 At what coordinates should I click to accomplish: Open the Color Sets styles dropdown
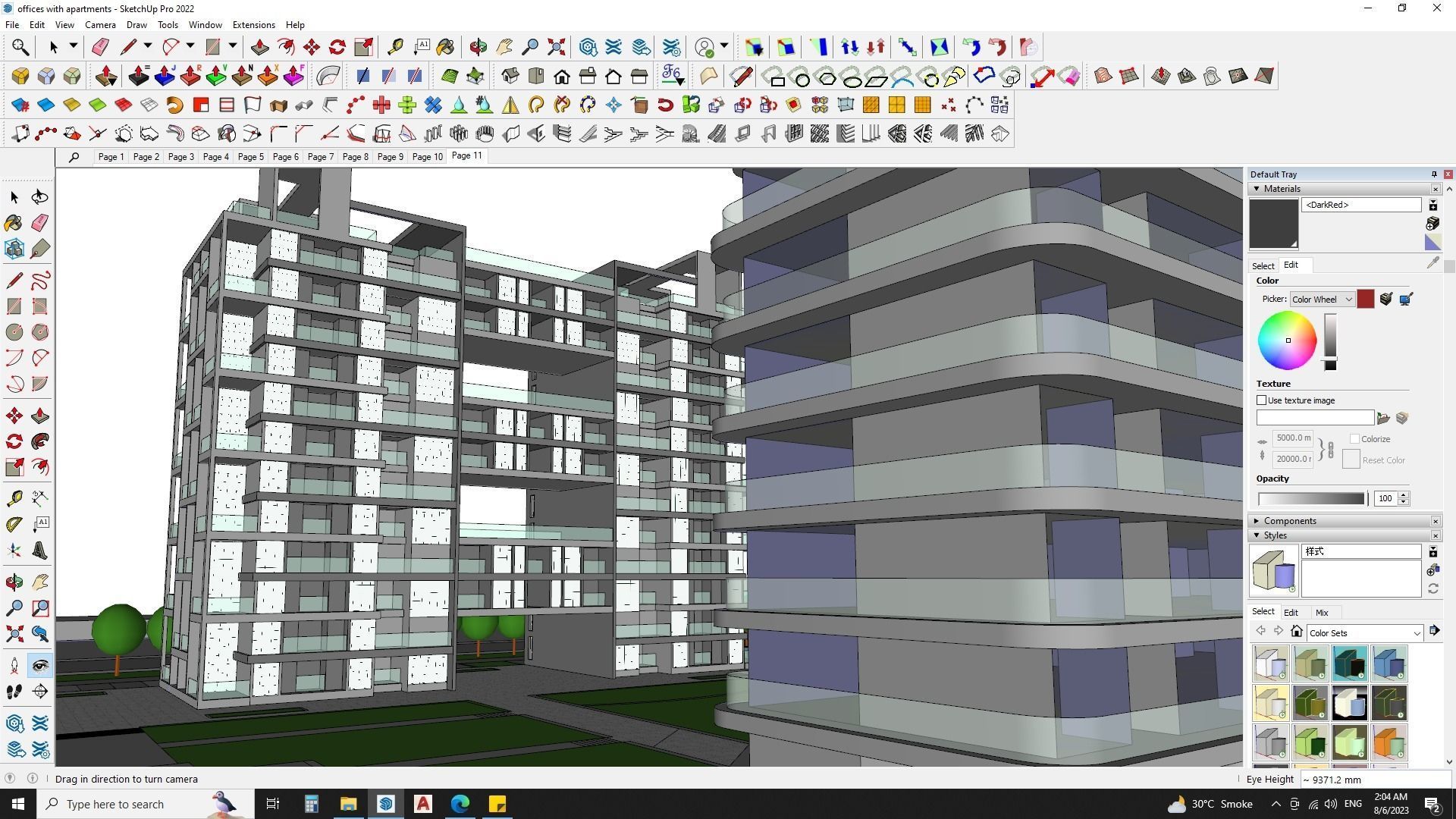coord(1364,633)
